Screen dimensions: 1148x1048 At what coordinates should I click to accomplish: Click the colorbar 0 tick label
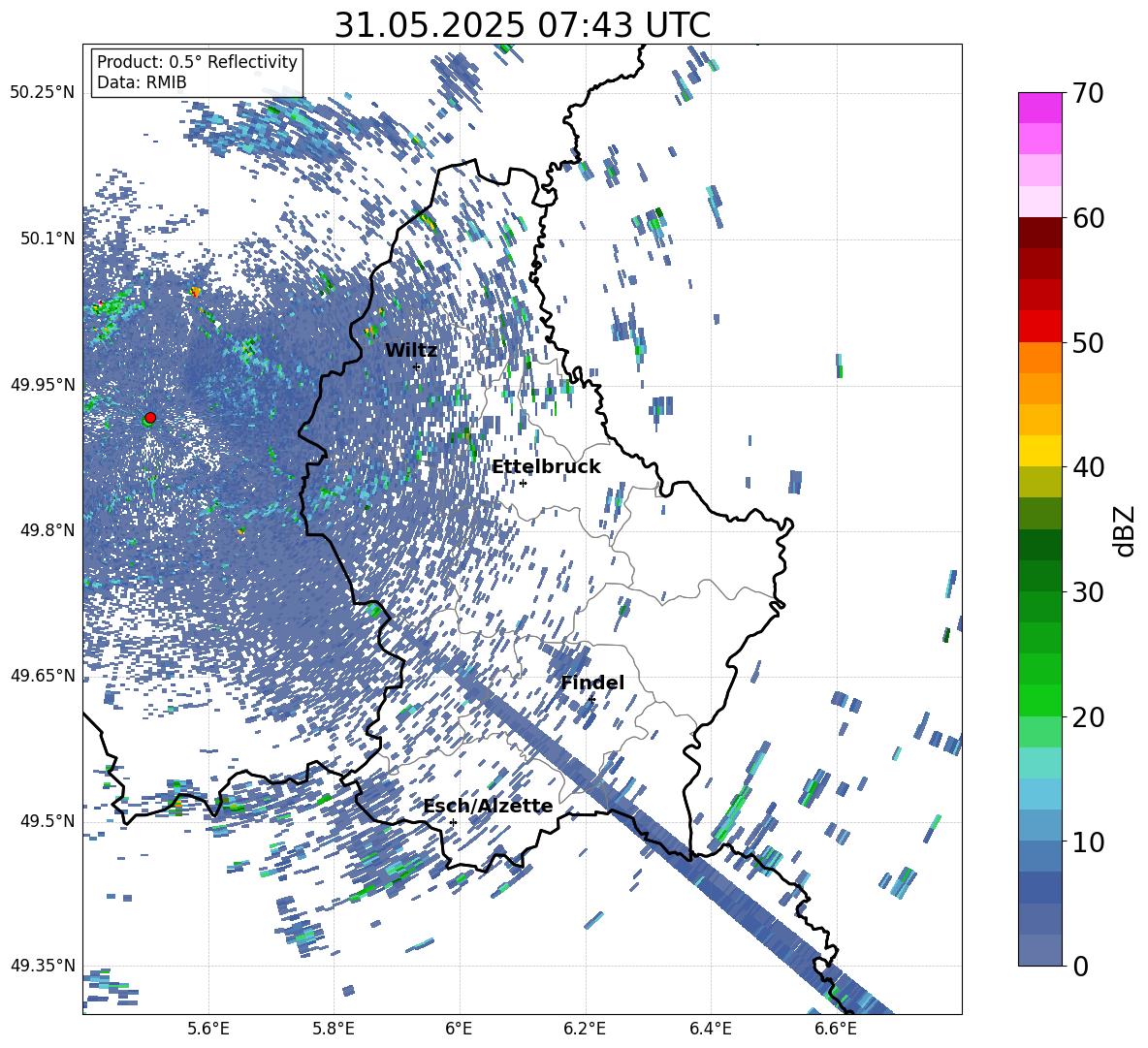click(x=1080, y=966)
